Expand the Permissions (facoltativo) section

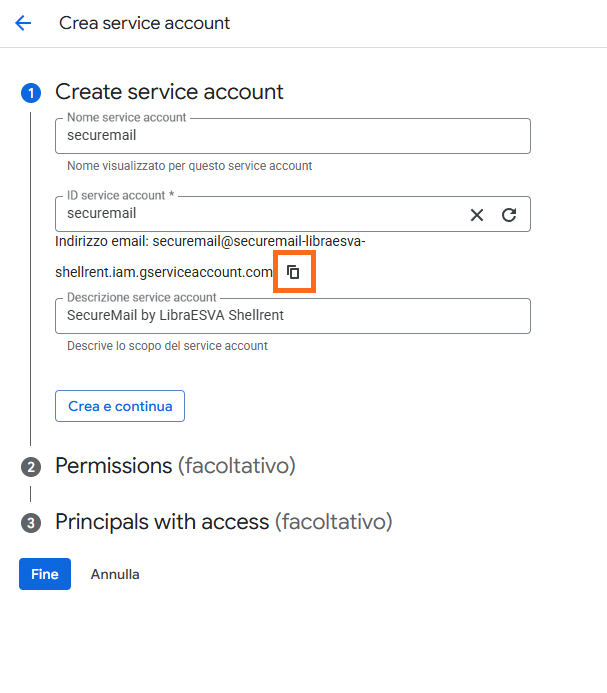(175, 466)
